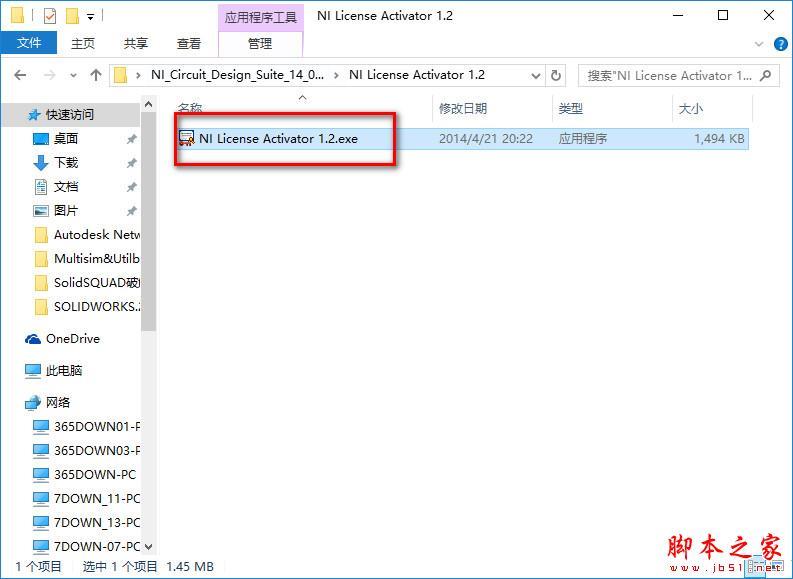This screenshot has width=793, height=579.
Task: Click the title bar folder icon
Action: 17,16
